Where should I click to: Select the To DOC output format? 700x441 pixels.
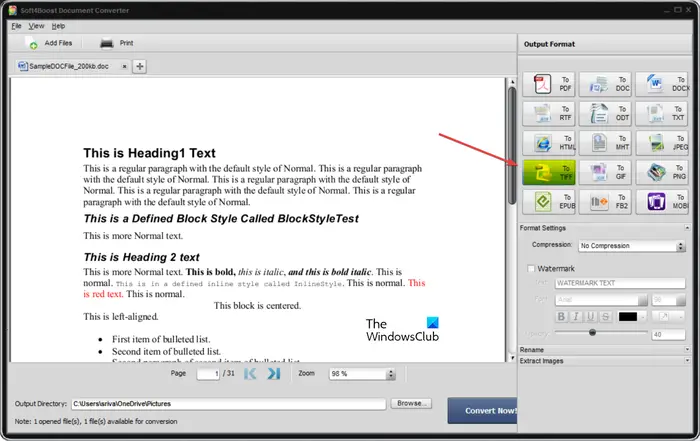click(x=605, y=84)
